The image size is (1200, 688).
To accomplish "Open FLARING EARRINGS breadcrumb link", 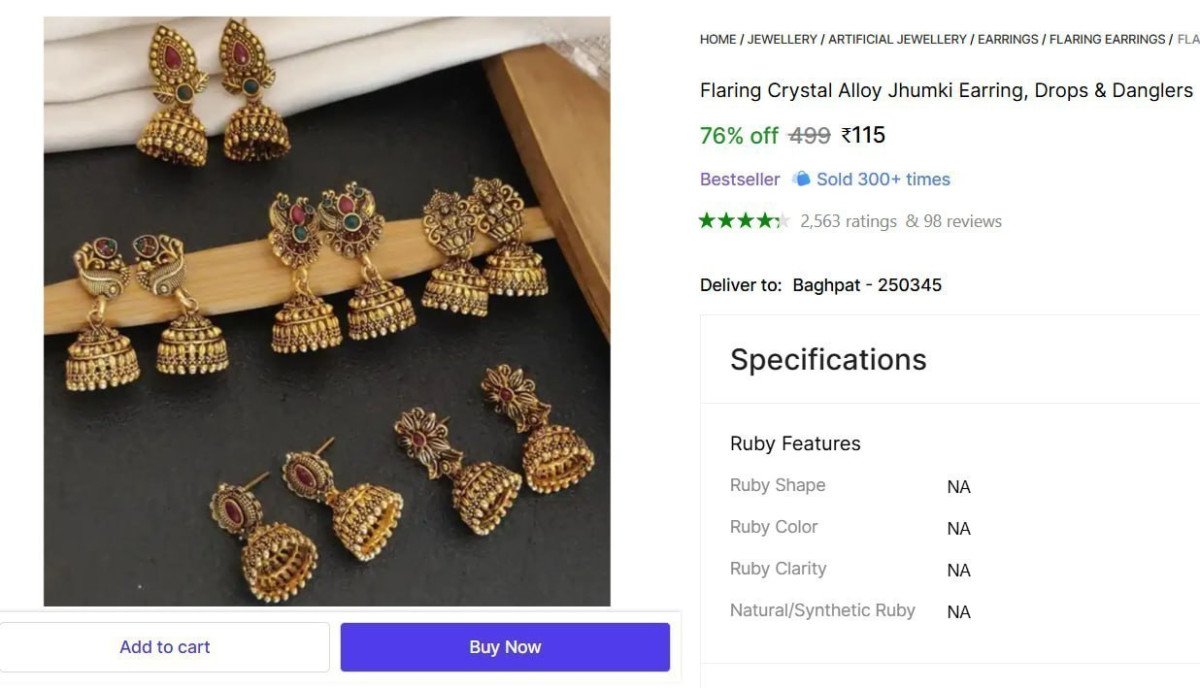I will [1107, 39].
